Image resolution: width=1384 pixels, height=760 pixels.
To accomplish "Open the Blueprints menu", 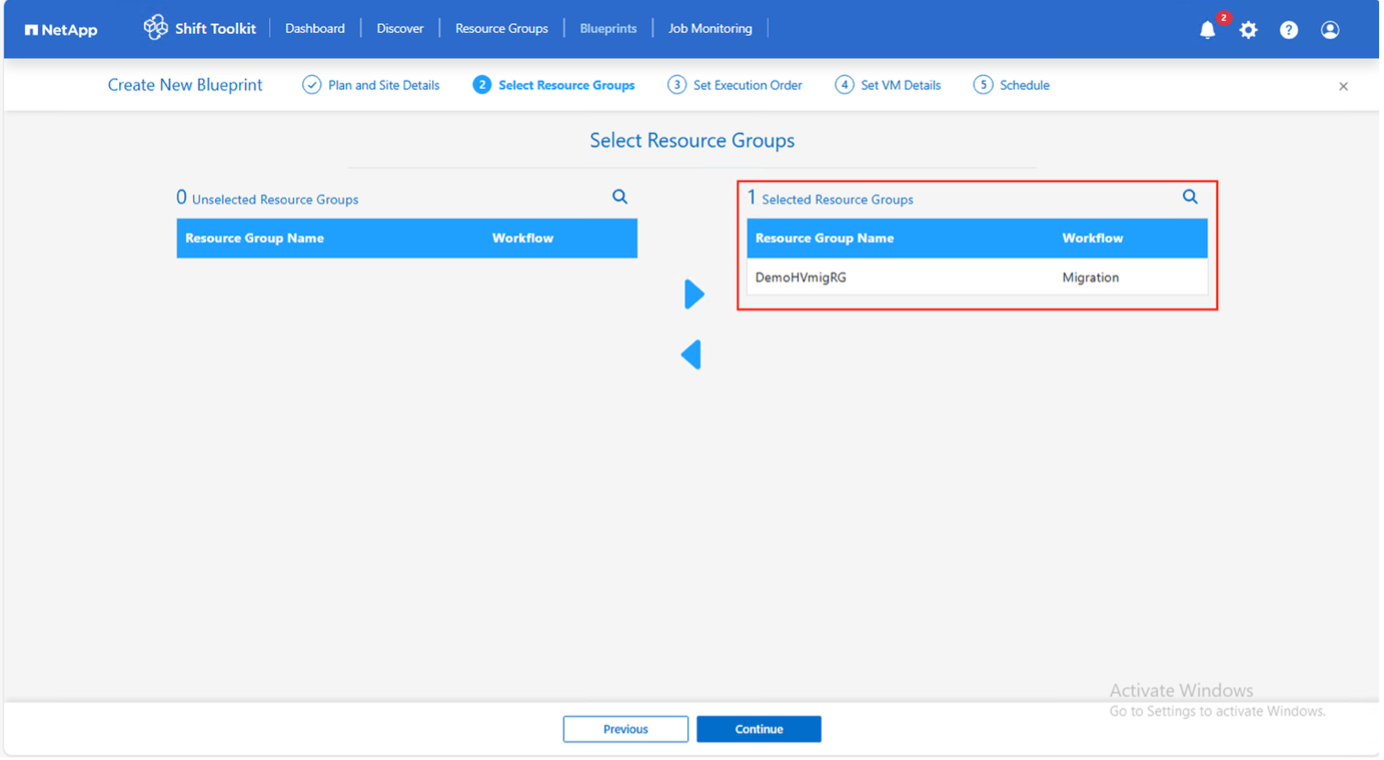I will [610, 29].
